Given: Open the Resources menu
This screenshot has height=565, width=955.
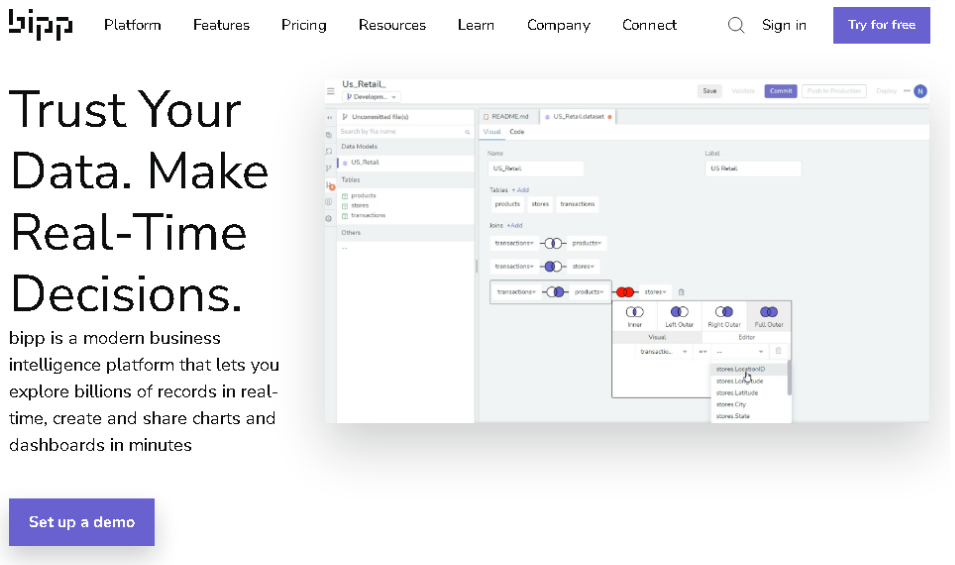Looking at the screenshot, I should click(392, 25).
